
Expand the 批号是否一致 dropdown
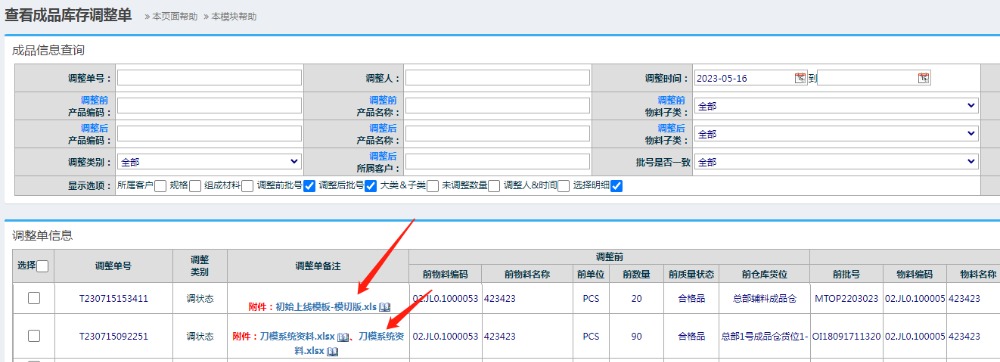pos(836,162)
